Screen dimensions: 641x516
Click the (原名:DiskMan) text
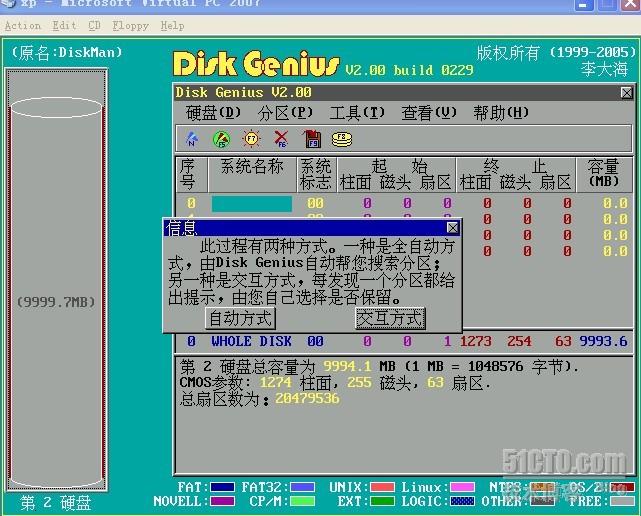[x=67, y=53]
